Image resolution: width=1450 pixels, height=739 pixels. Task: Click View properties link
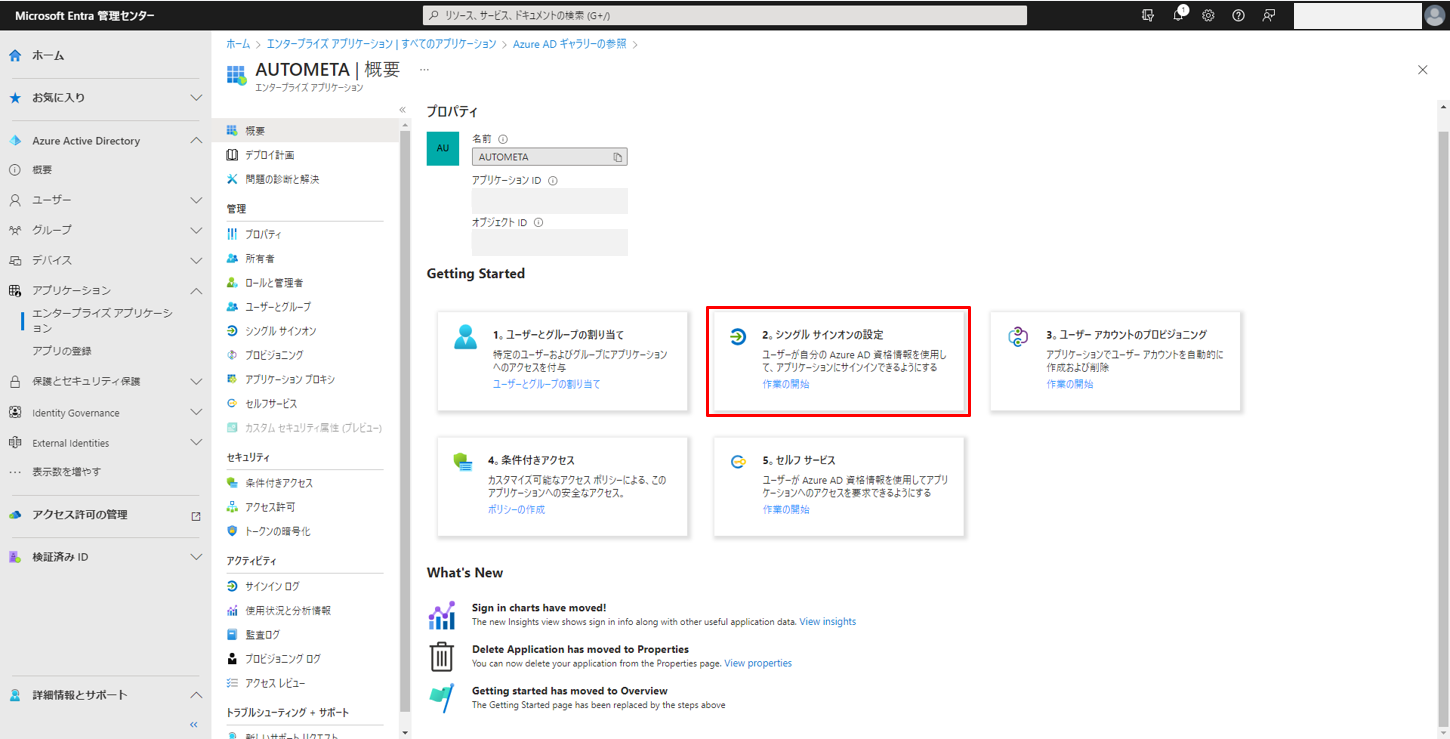pos(758,663)
